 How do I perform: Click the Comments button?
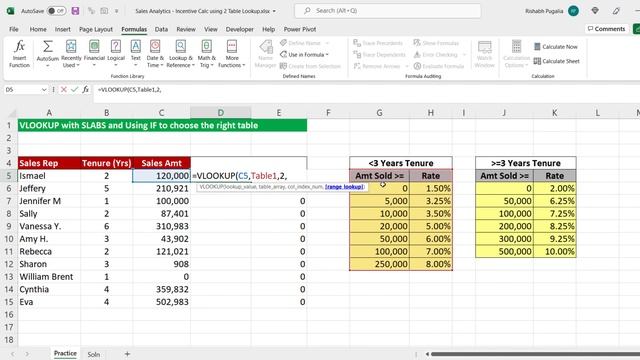(x=606, y=29)
